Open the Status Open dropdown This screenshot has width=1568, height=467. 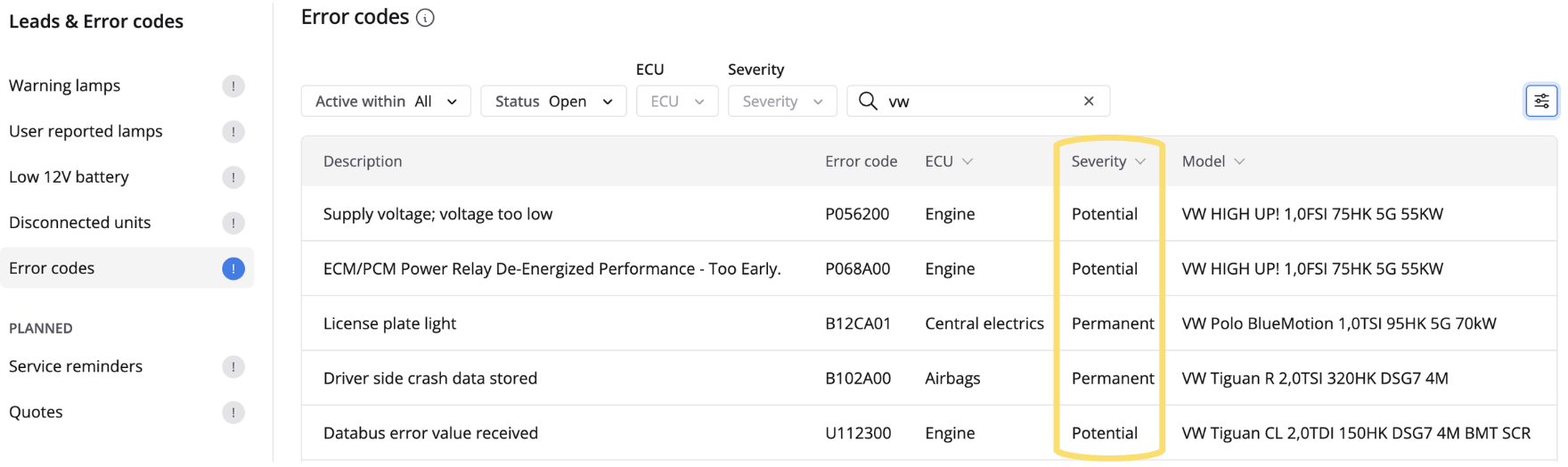[553, 101]
